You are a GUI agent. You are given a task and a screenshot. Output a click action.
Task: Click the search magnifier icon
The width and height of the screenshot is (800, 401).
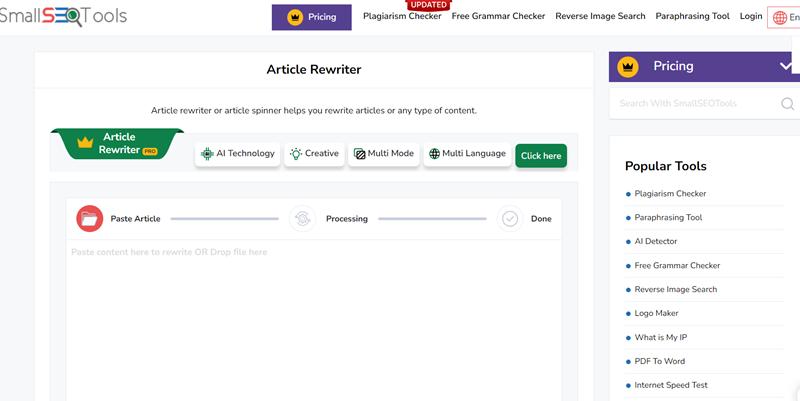point(787,104)
